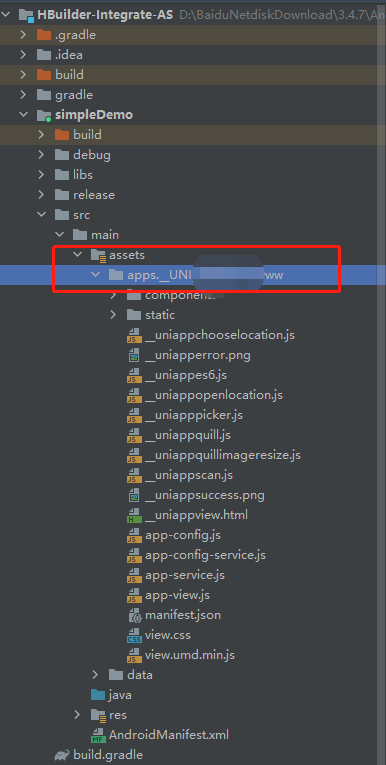Select the java folder name
Viewport: 386px width, 765px height.
[x=120, y=694]
